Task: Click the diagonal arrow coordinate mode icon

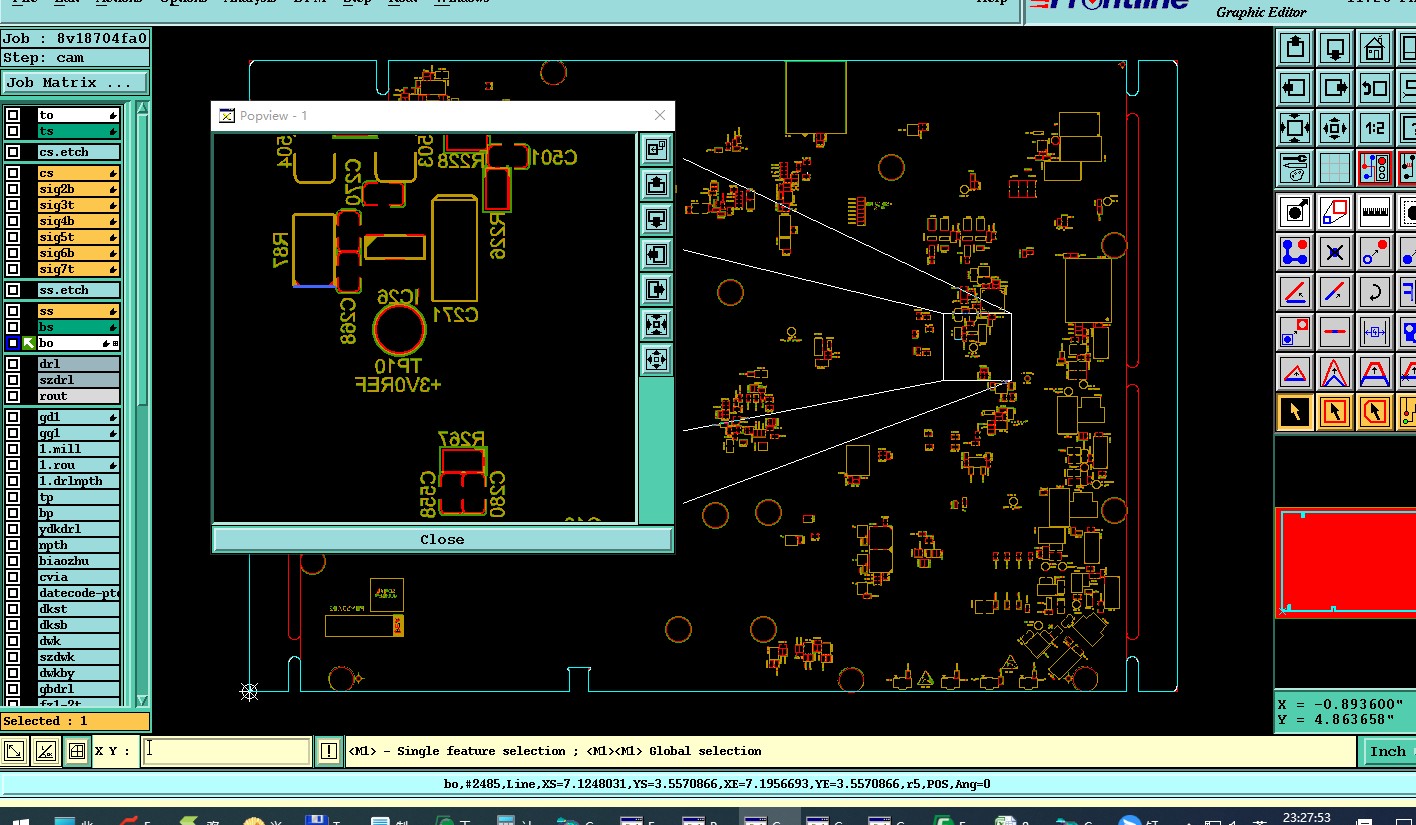Action: coord(14,751)
